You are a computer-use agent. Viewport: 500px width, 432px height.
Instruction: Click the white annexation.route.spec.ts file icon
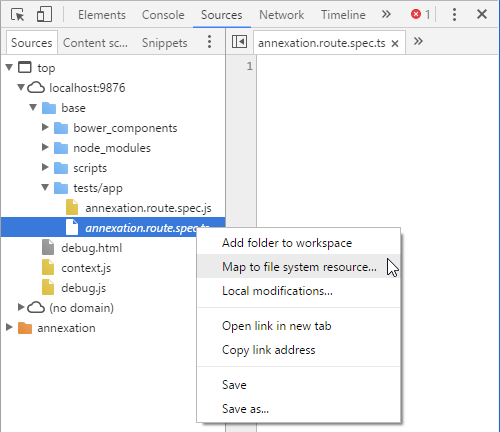click(72, 227)
